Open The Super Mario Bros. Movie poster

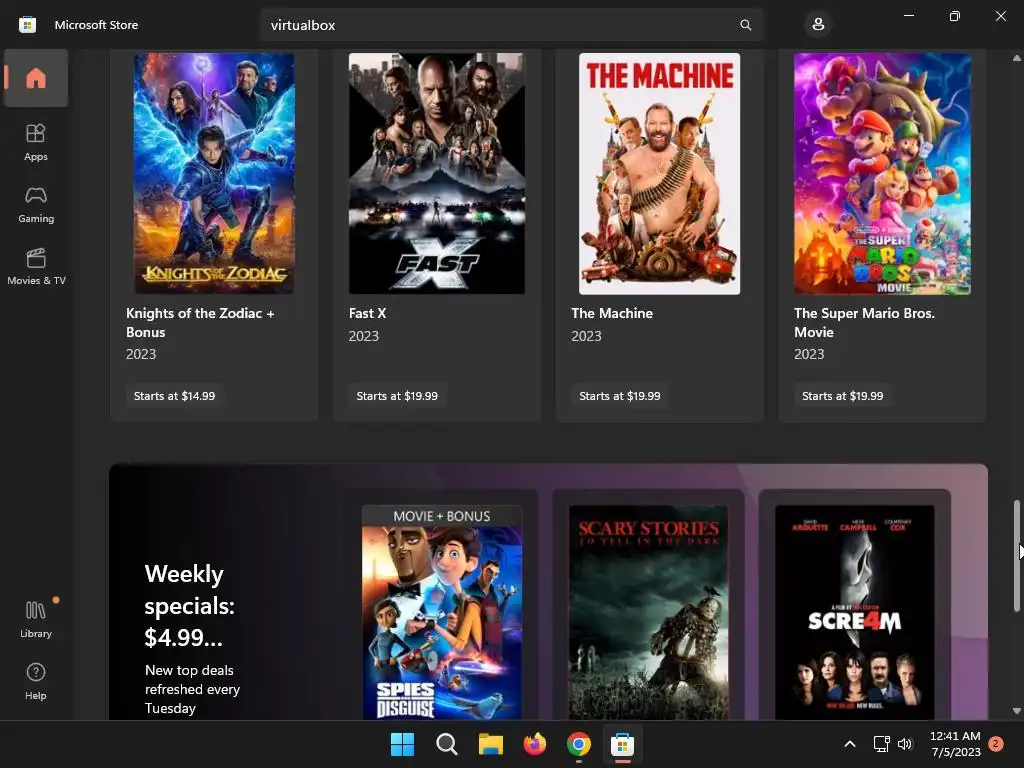pos(882,173)
